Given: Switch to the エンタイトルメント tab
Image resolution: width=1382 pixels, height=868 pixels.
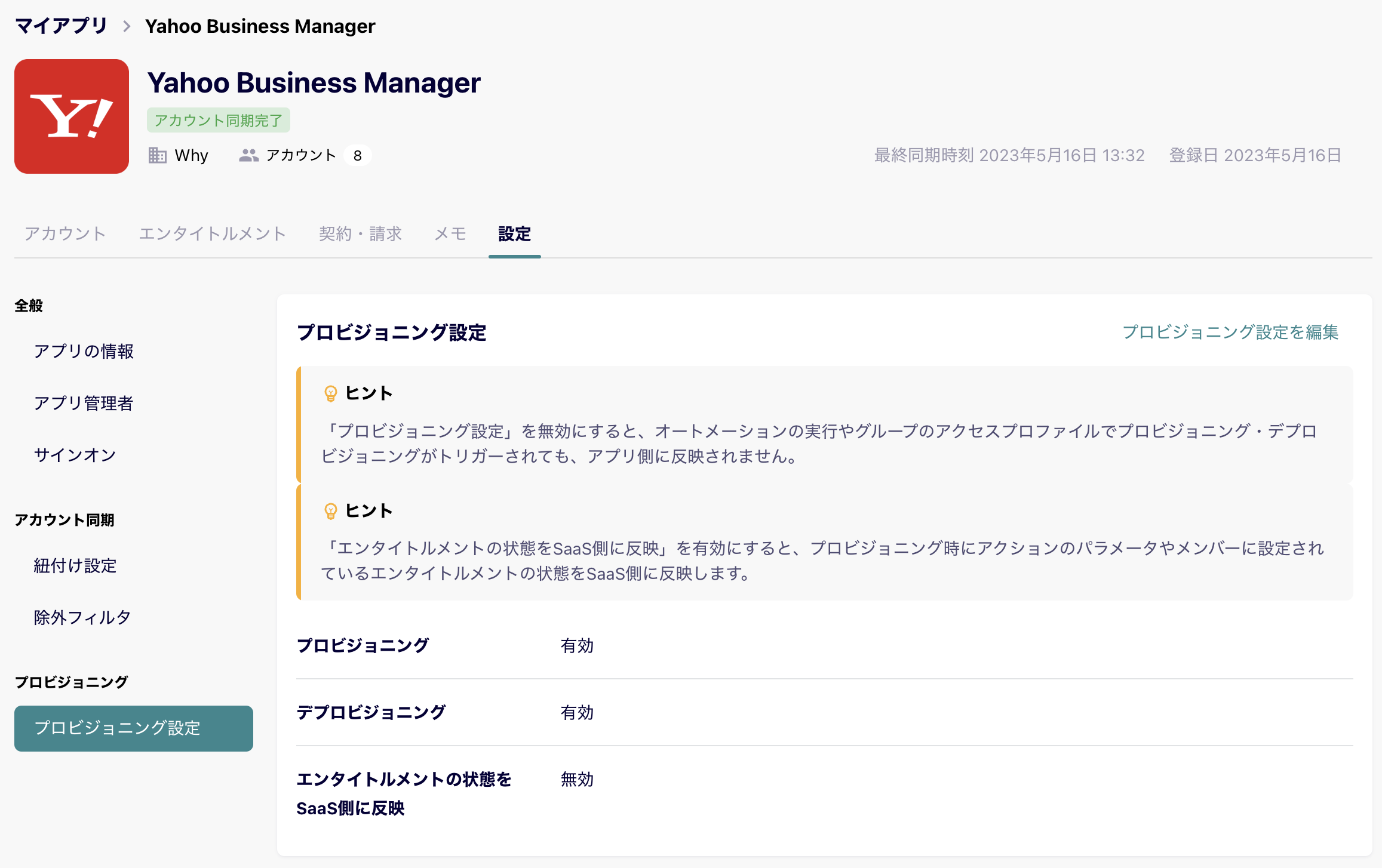Looking at the screenshot, I should (x=212, y=233).
